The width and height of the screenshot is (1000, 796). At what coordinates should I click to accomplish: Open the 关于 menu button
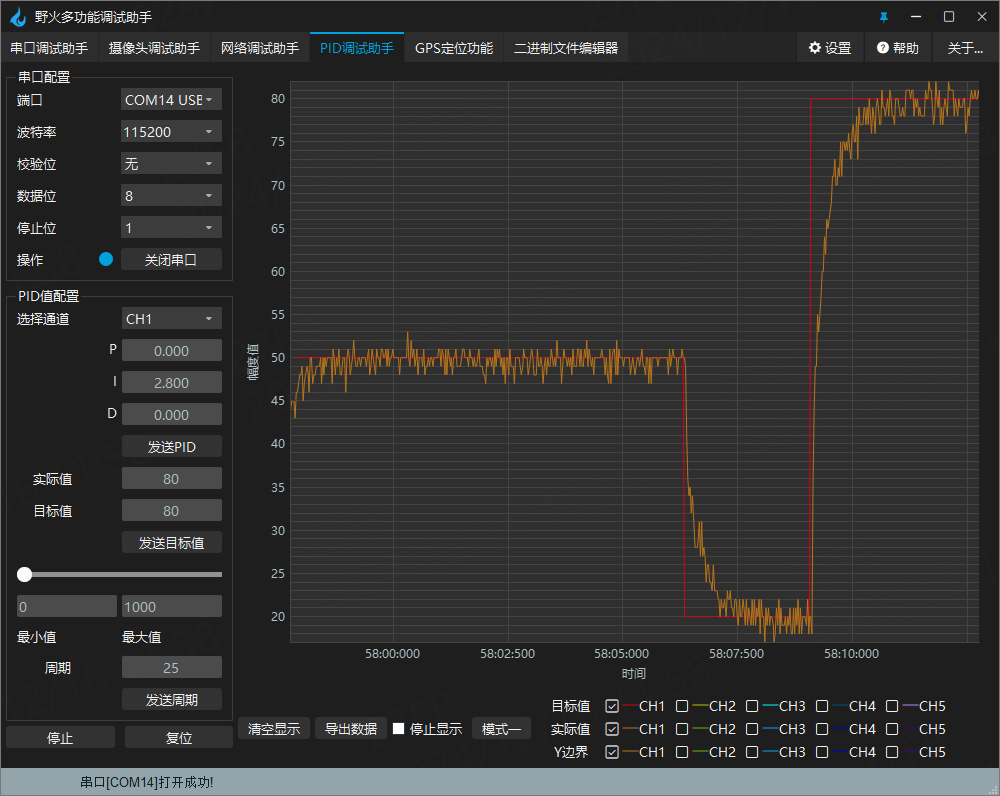tap(965, 48)
